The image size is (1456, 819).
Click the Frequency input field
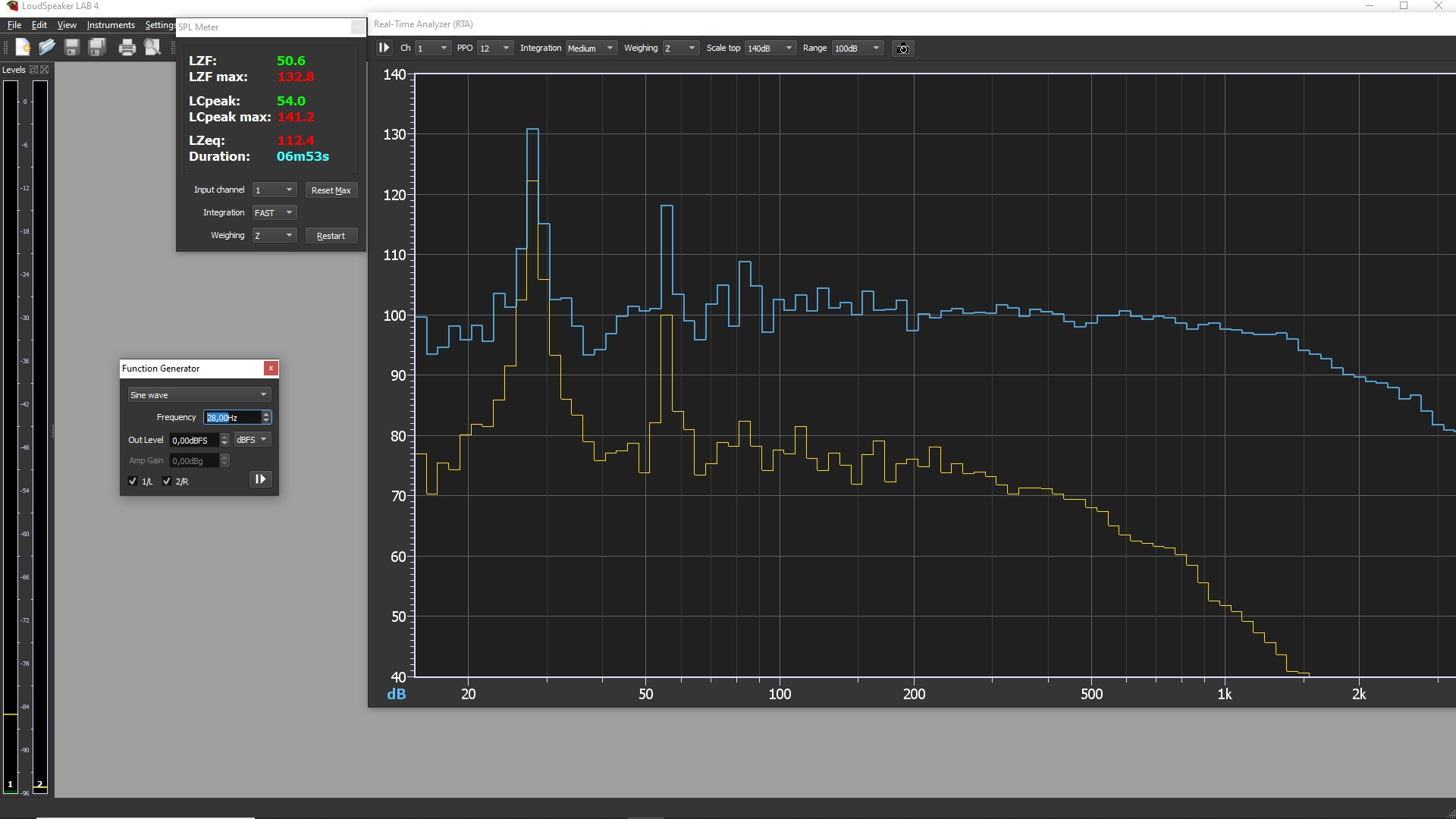(x=231, y=418)
